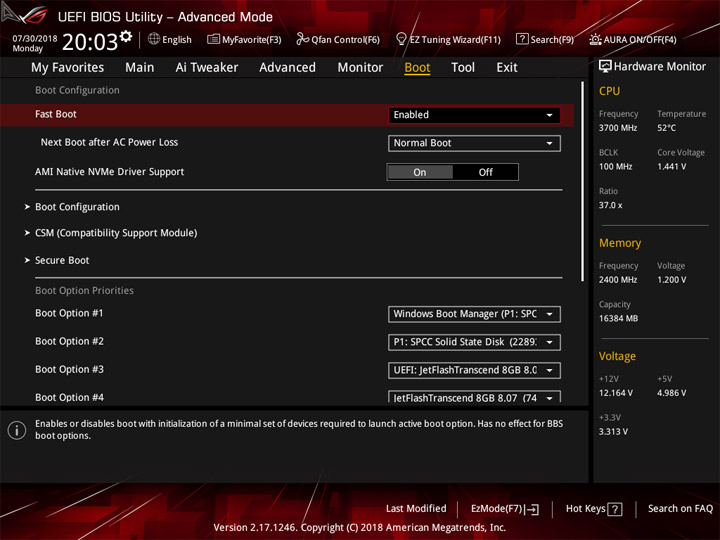
Task: Open Qfan Control fan icon
Action: click(302, 39)
